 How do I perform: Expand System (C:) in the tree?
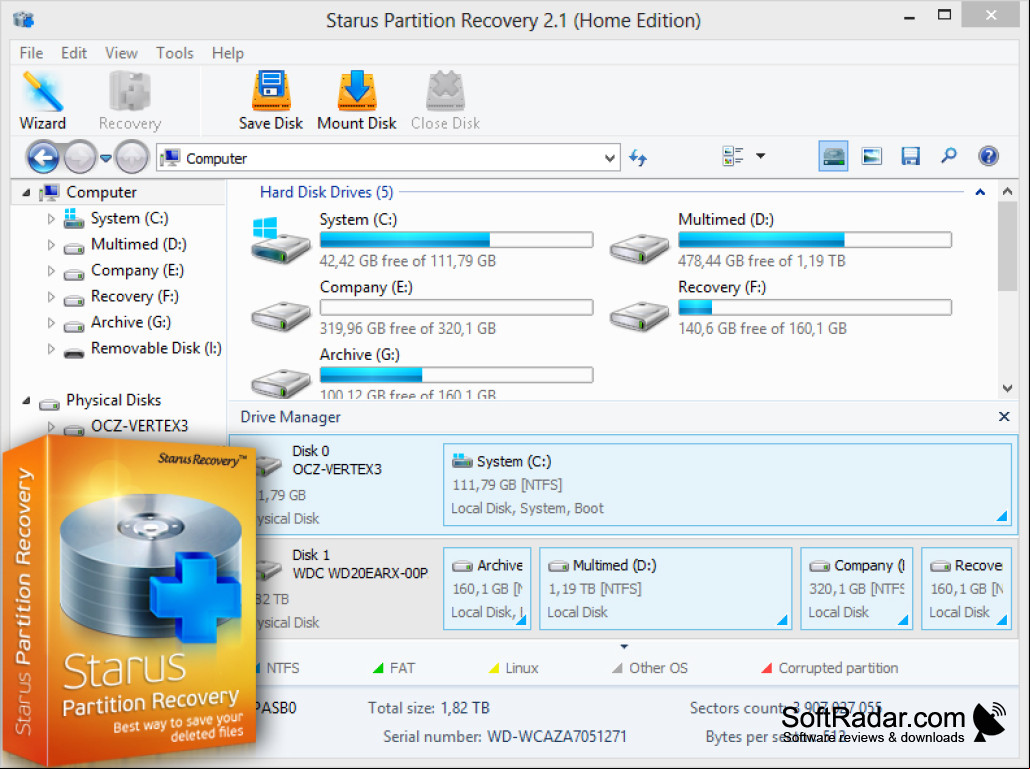[51, 219]
